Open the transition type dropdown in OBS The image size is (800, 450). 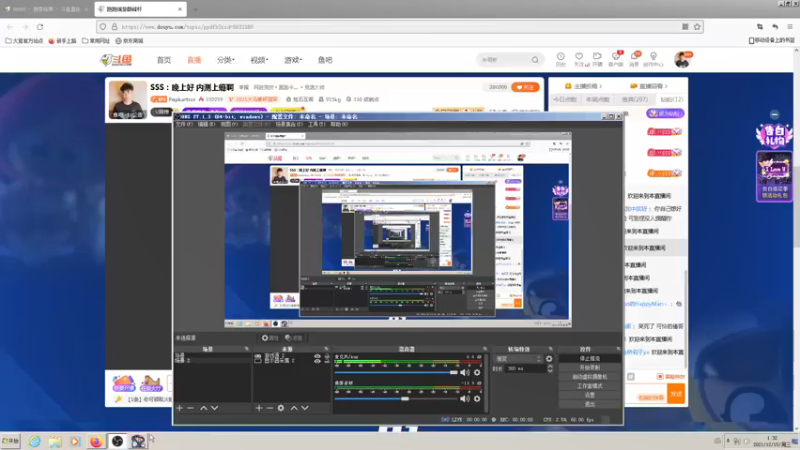coord(517,359)
